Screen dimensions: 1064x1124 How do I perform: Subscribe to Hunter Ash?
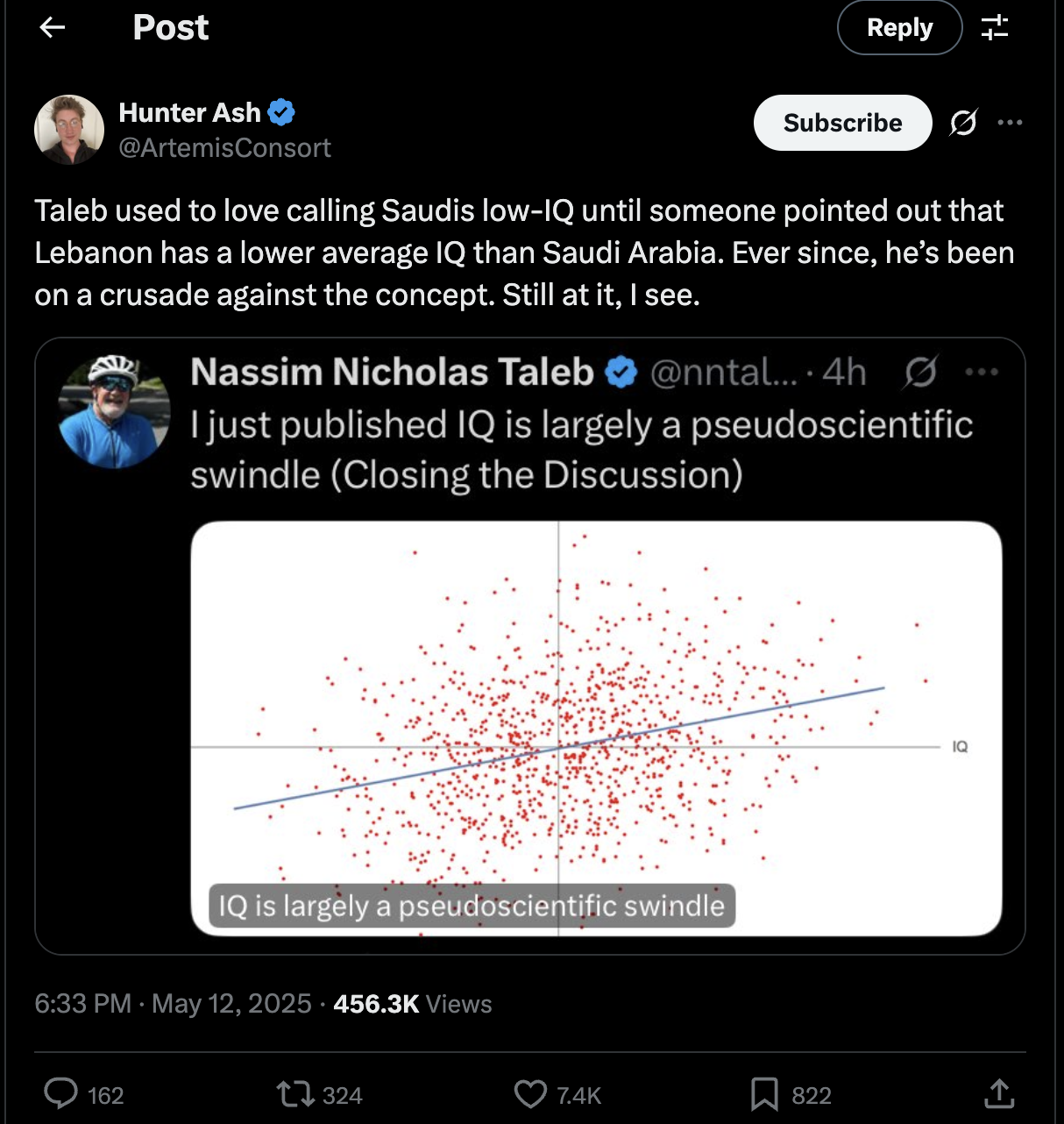click(x=842, y=123)
